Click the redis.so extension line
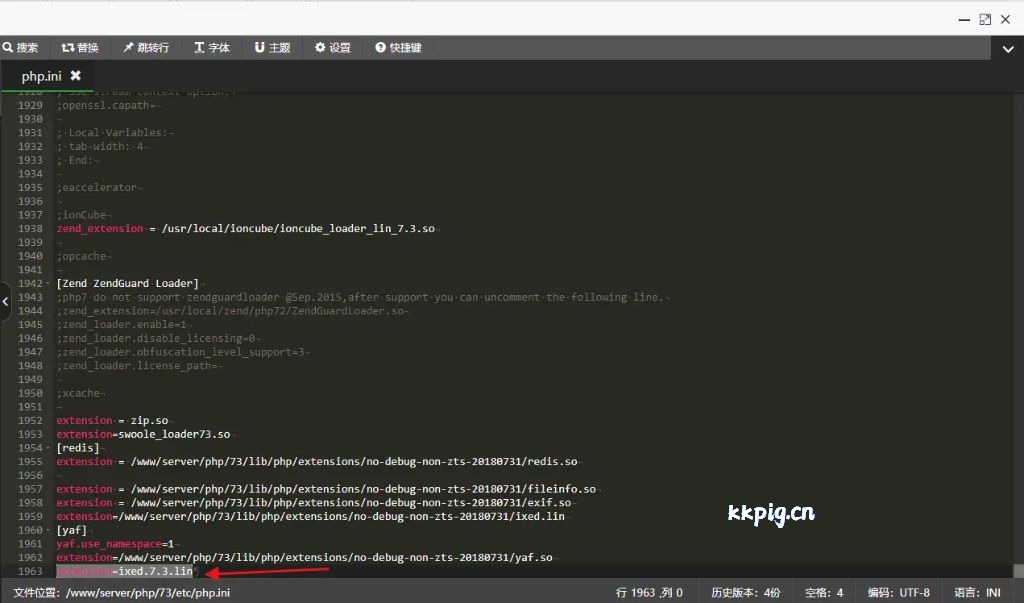Image resolution: width=1024 pixels, height=603 pixels. pos(317,462)
